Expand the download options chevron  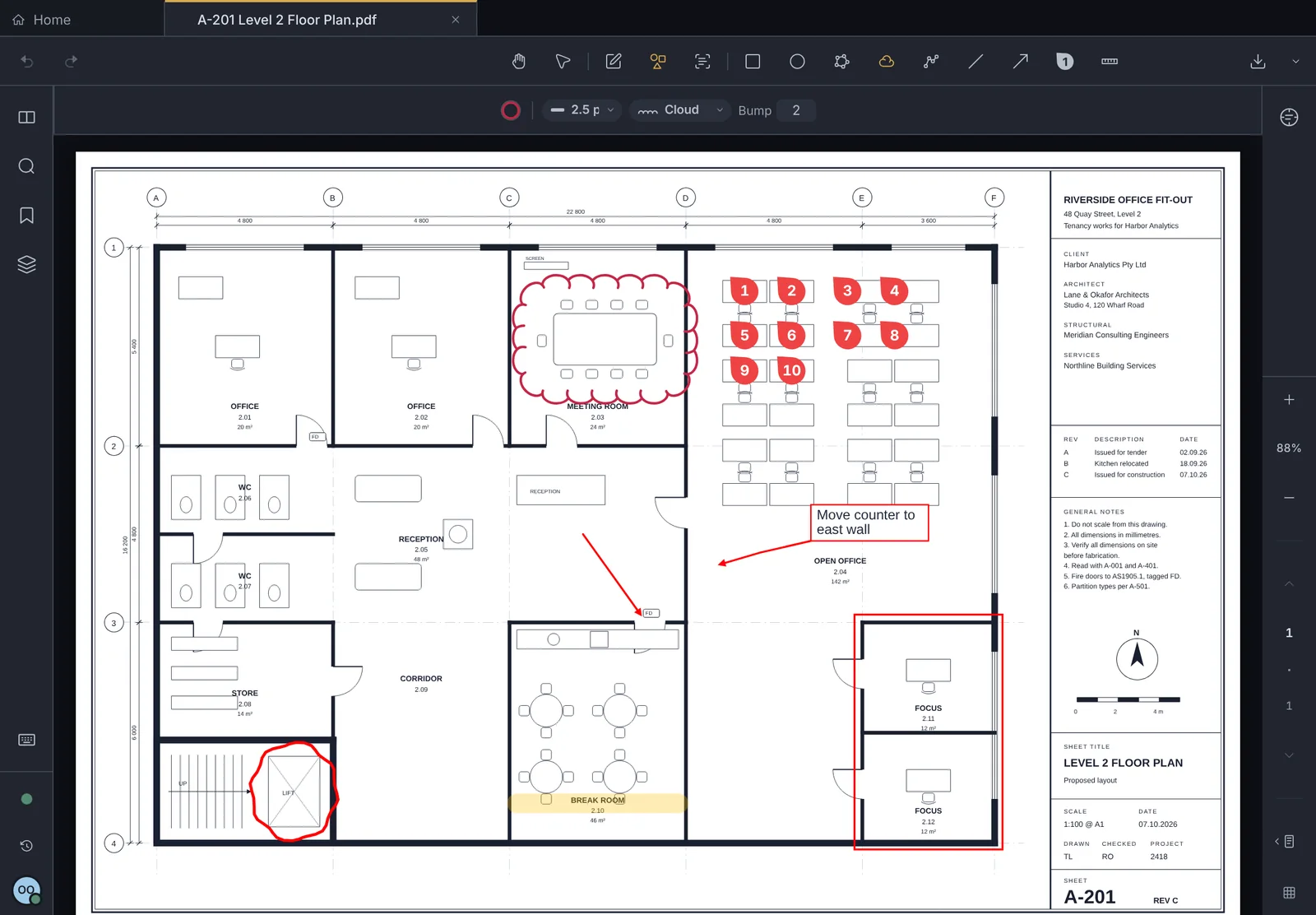[1296, 62]
